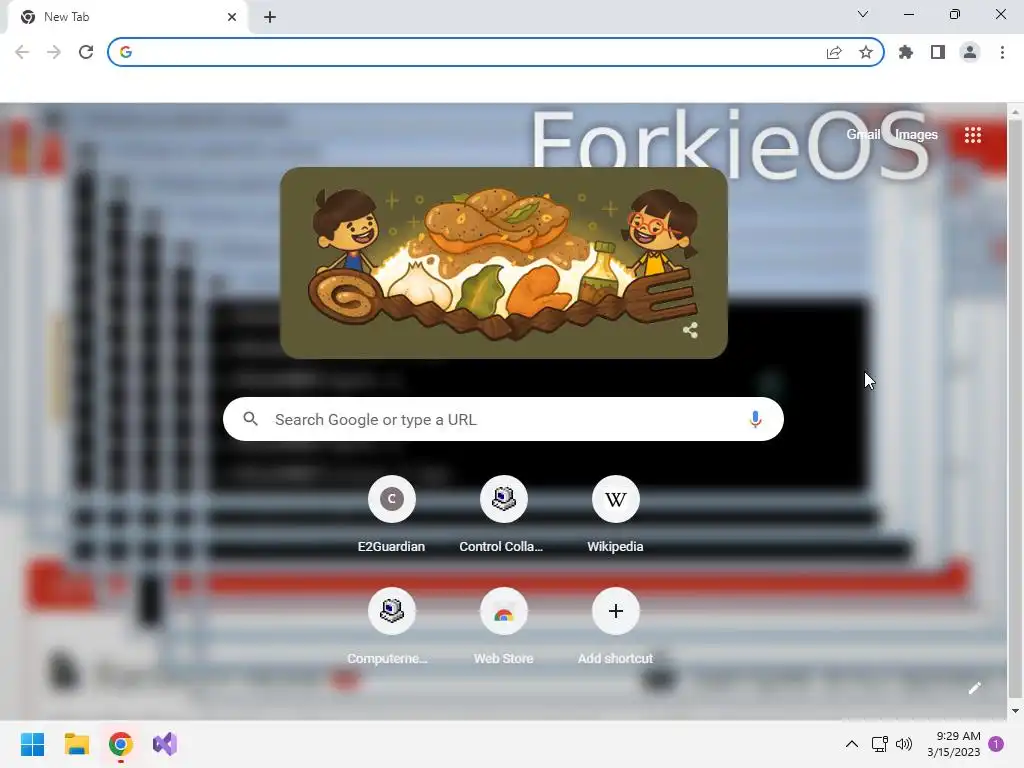This screenshot has width=1024, height=768.
Task: Open the Web Store shortcut
Action: (x=503, y=627)
